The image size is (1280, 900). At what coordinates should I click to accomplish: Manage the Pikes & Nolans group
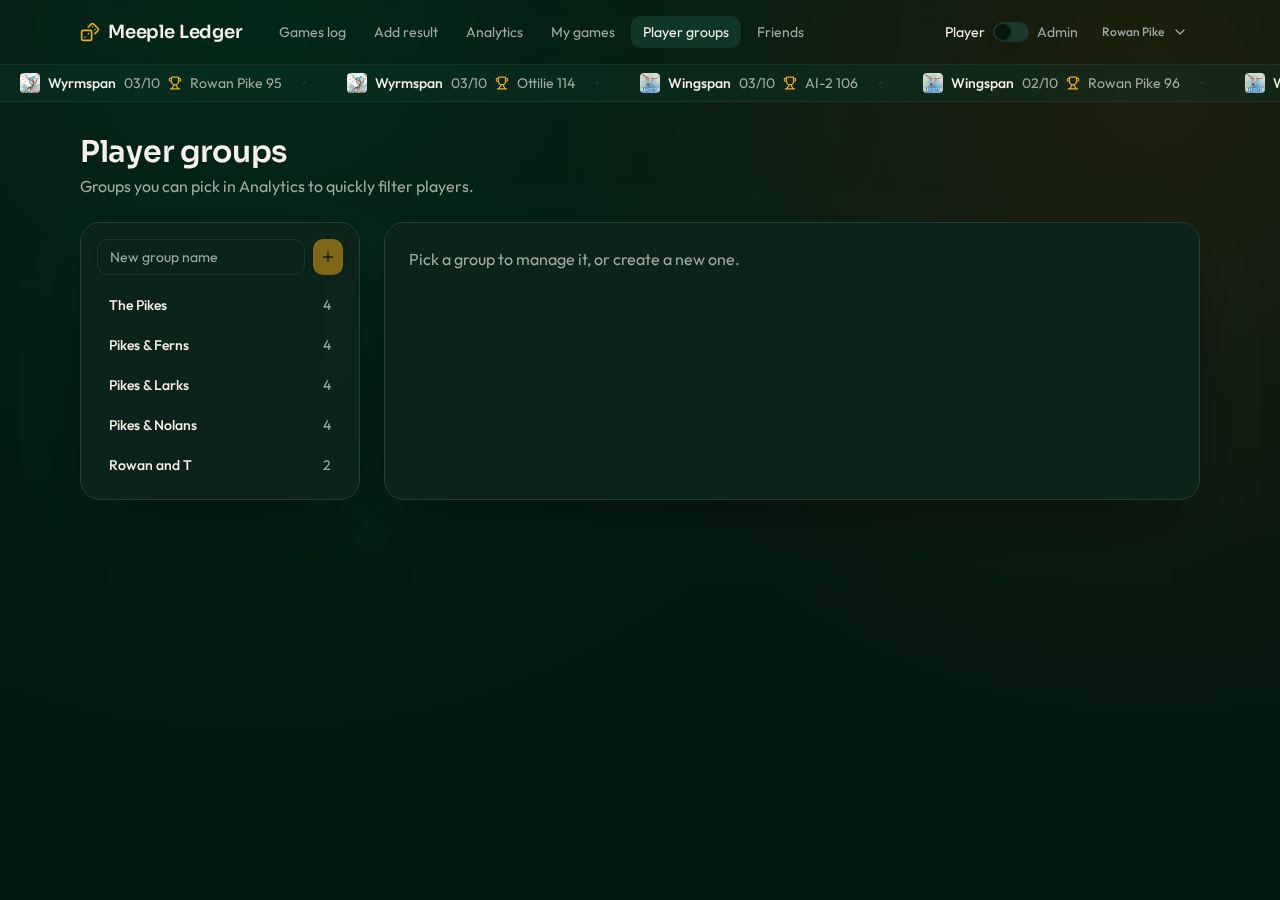(x=220, y=425)
